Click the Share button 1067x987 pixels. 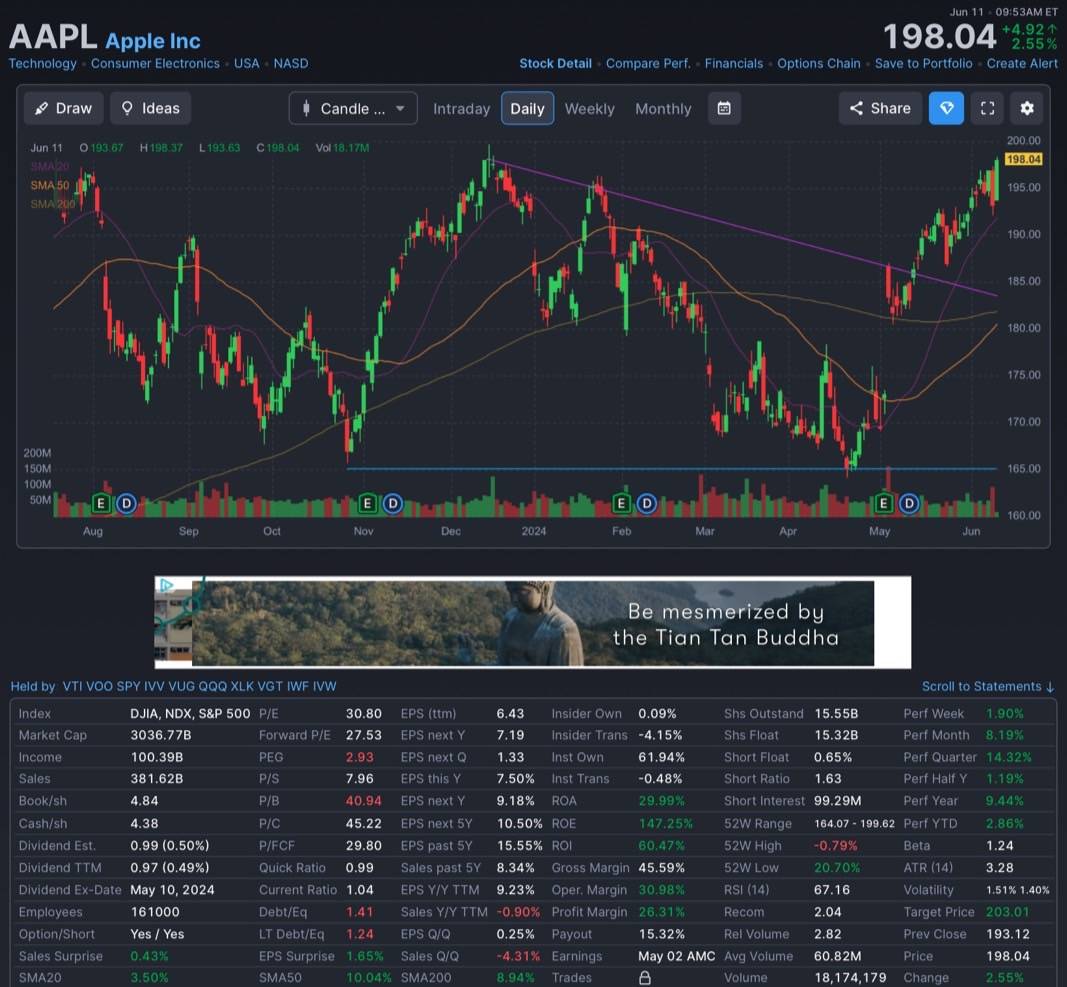(x=880, y=108)
